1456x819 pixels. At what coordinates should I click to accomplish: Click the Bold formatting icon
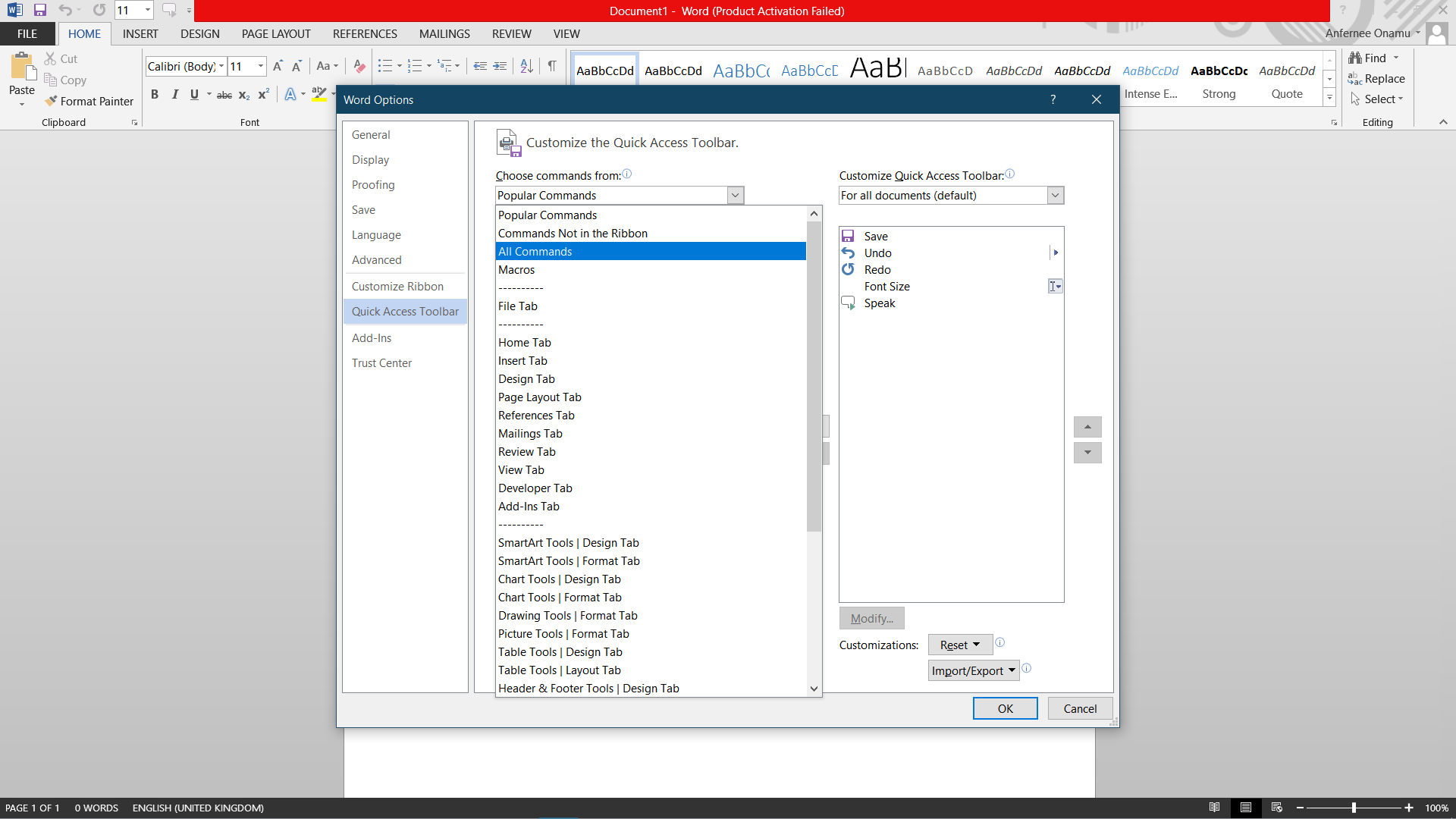pyautogui.click(x=155, y=94)
